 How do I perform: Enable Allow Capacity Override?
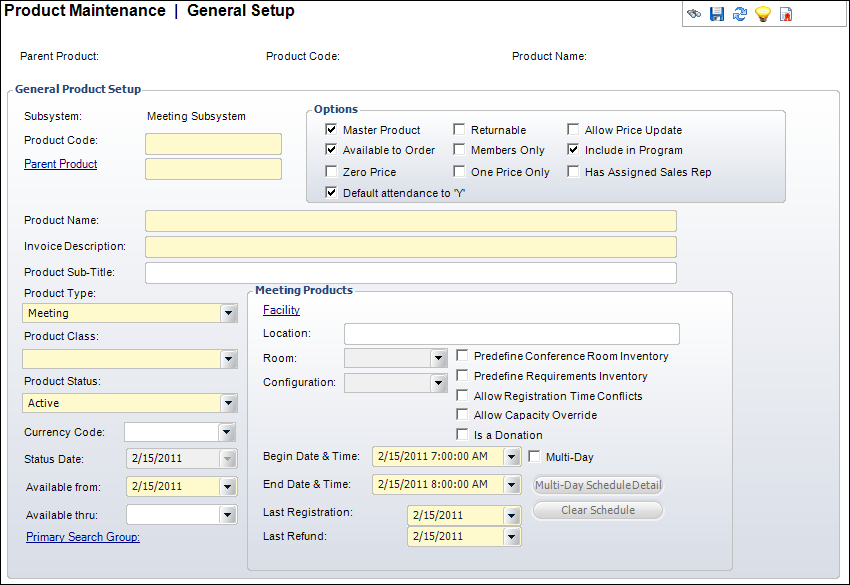point(463,415)
